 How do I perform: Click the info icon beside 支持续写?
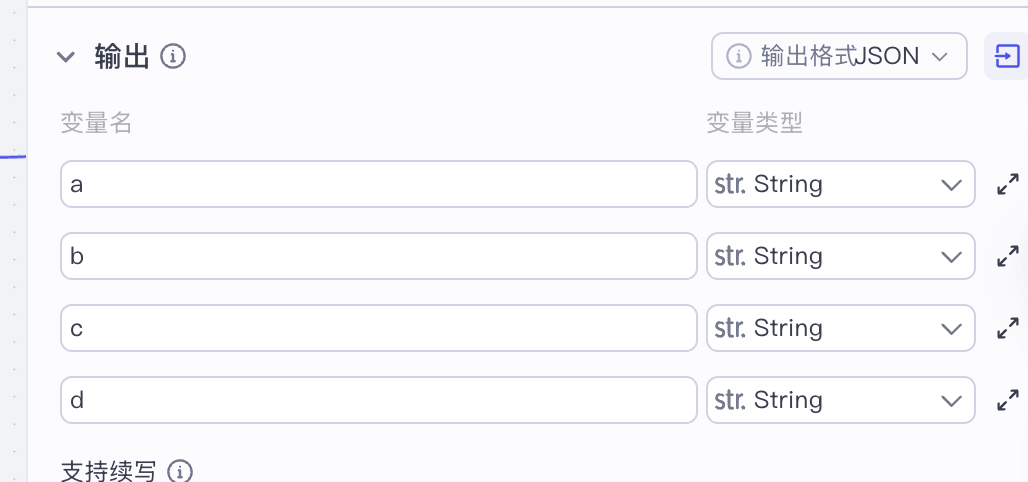click(180, 471)
